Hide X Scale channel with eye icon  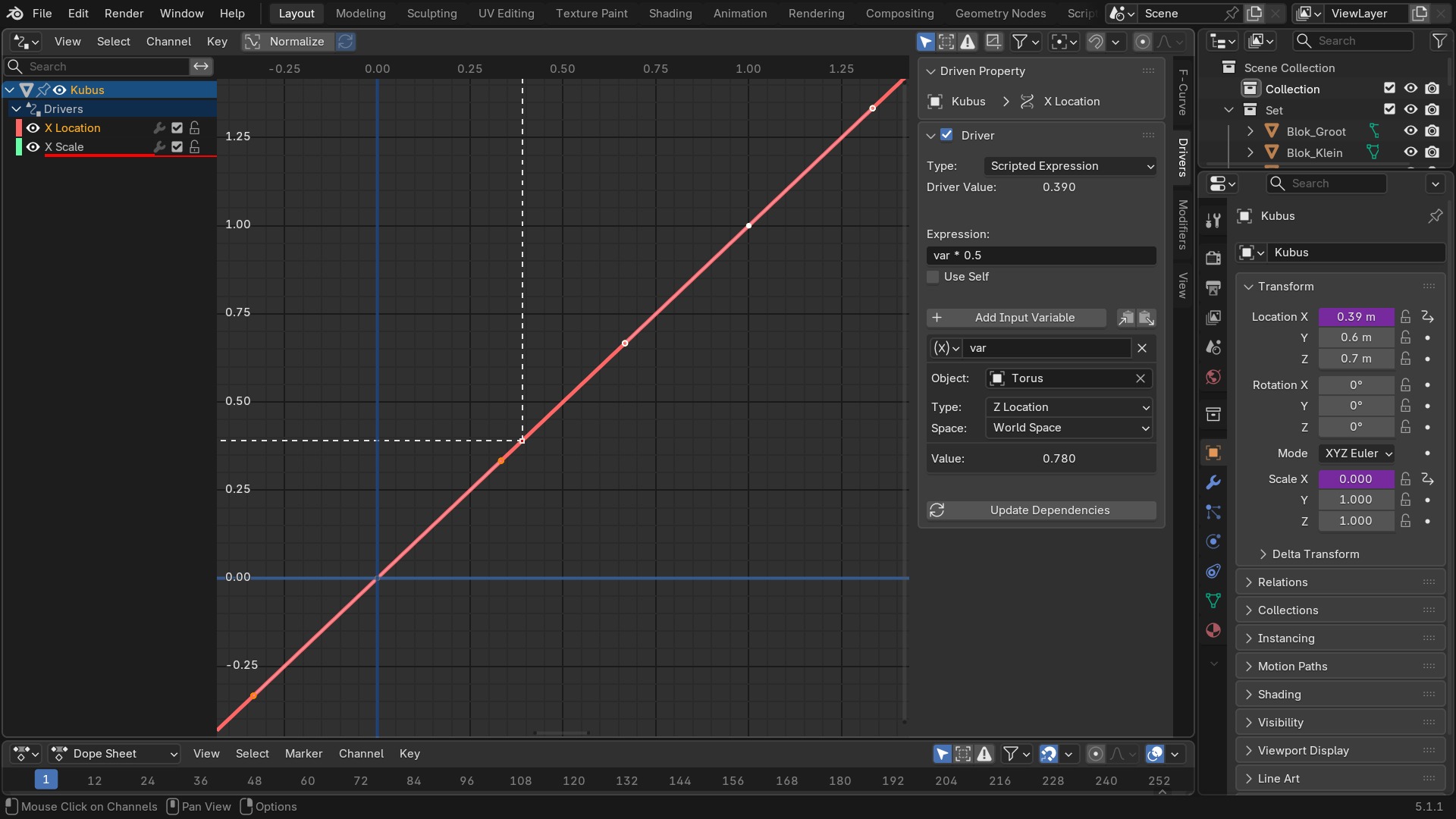33,147
